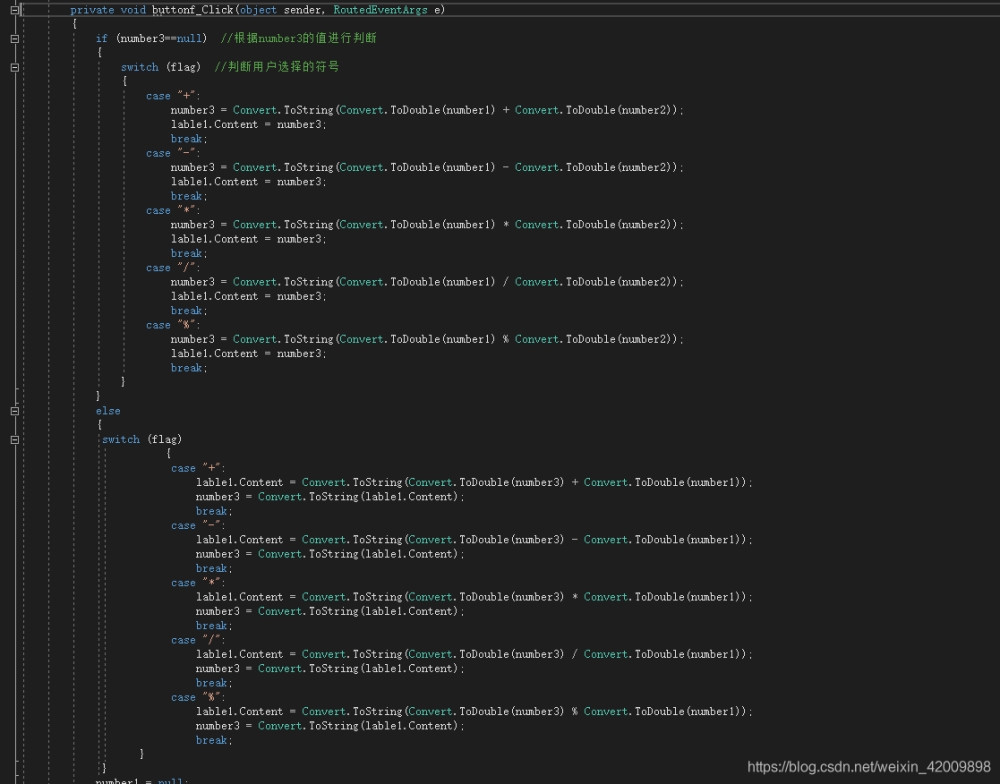Click case "%" in the else block
The width and height of the screenshot is (1000, 784).
198,698
